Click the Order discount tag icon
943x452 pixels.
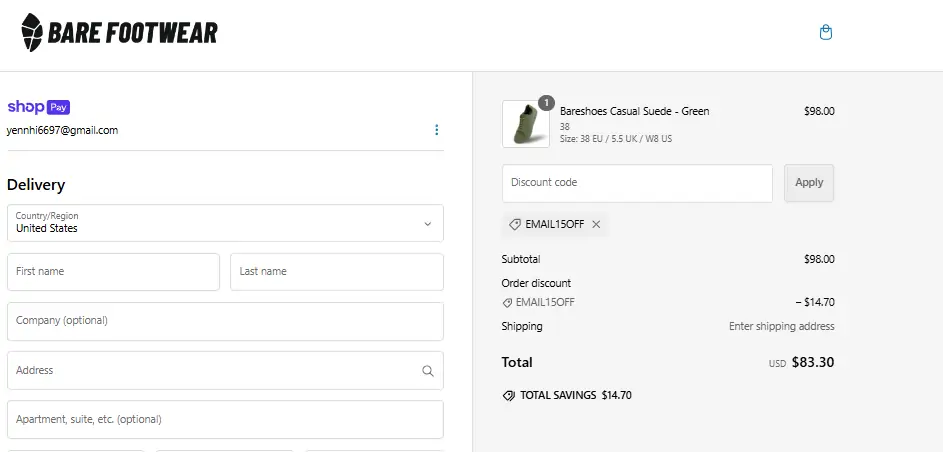click(507, 303)
